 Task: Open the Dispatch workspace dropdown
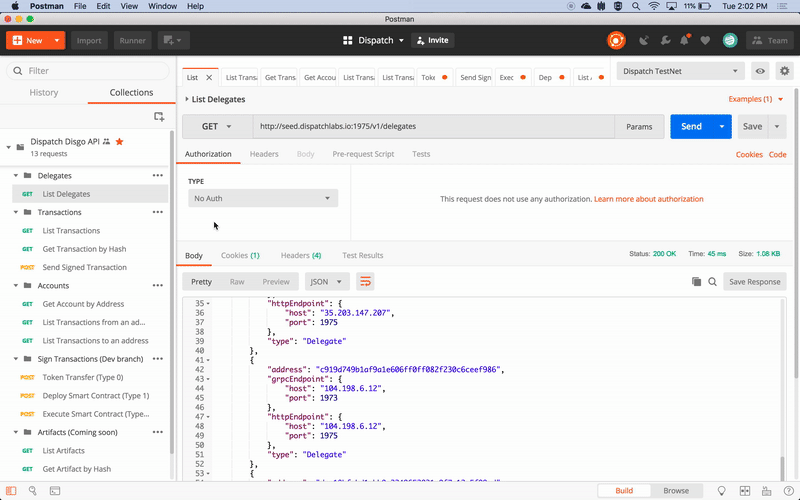[x=373, y=40]
